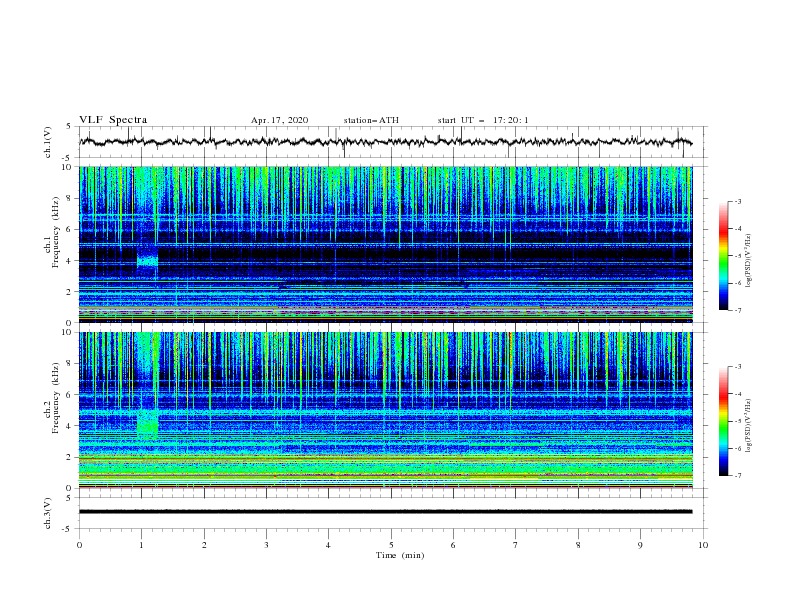Image resolution: width=792 pixels, height=612 pixels.
Task: Click the ch.1 voltage waveform trace
Action: pos(386,142)
